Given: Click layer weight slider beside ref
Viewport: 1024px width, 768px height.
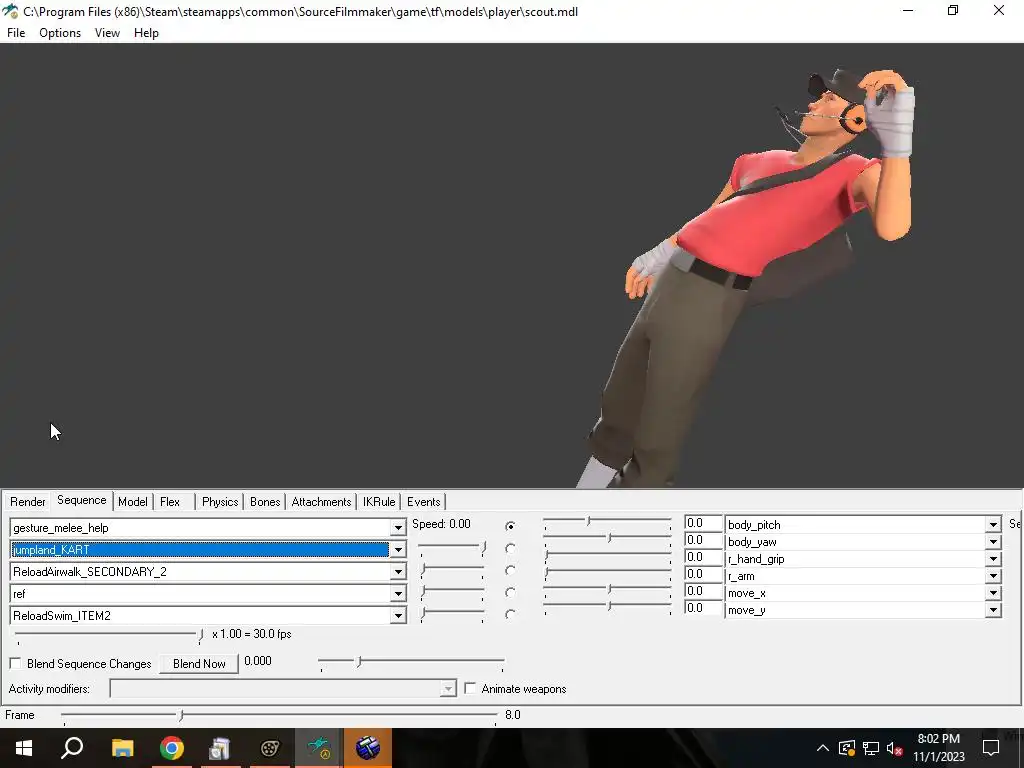Looking at the screenshot, I should (x=452, y=592).
